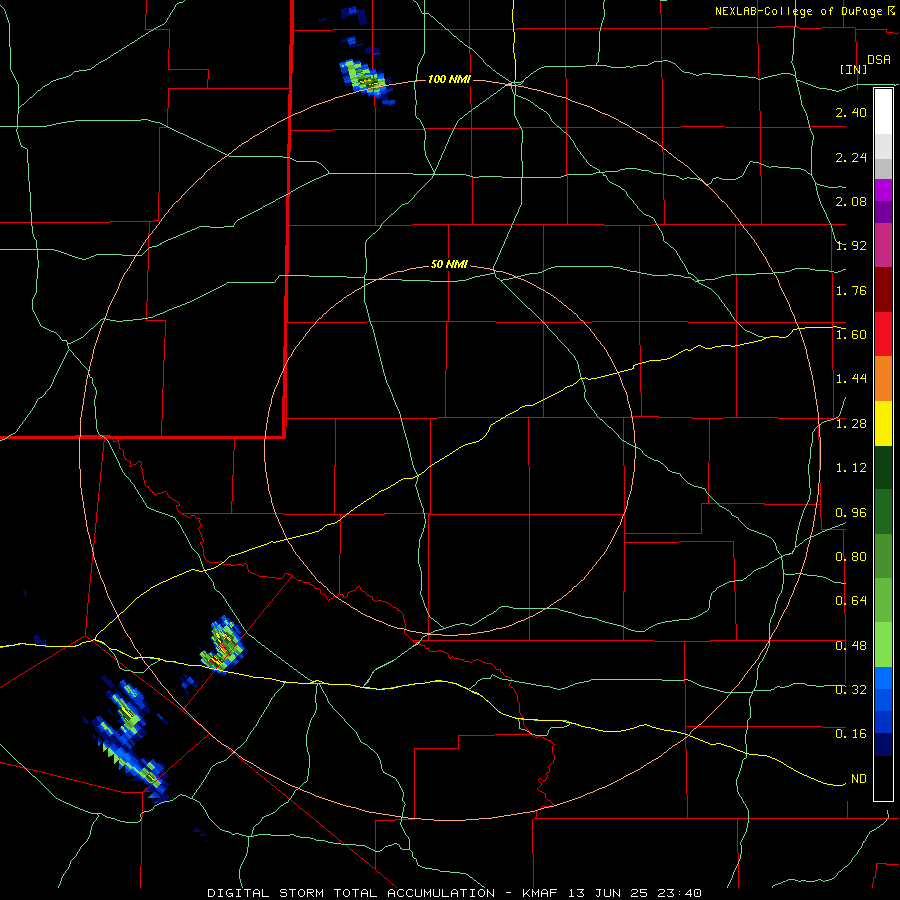
Task: Select the 2.08 legend value
Action: (851, 201)
